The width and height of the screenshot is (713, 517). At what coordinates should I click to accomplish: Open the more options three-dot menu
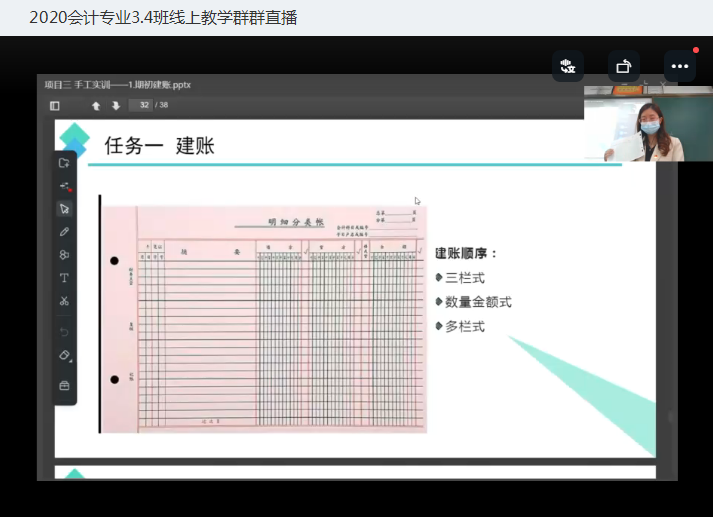click(x=680, y=66)
